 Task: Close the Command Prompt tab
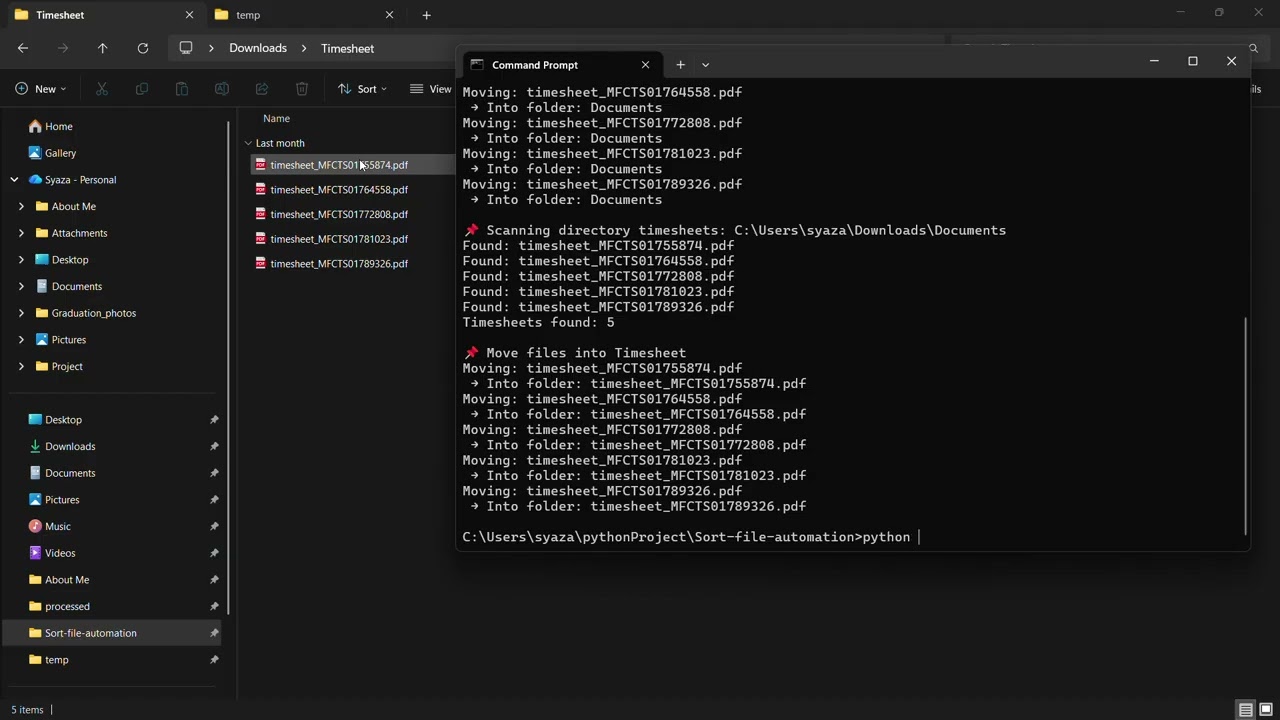[645, 65]
